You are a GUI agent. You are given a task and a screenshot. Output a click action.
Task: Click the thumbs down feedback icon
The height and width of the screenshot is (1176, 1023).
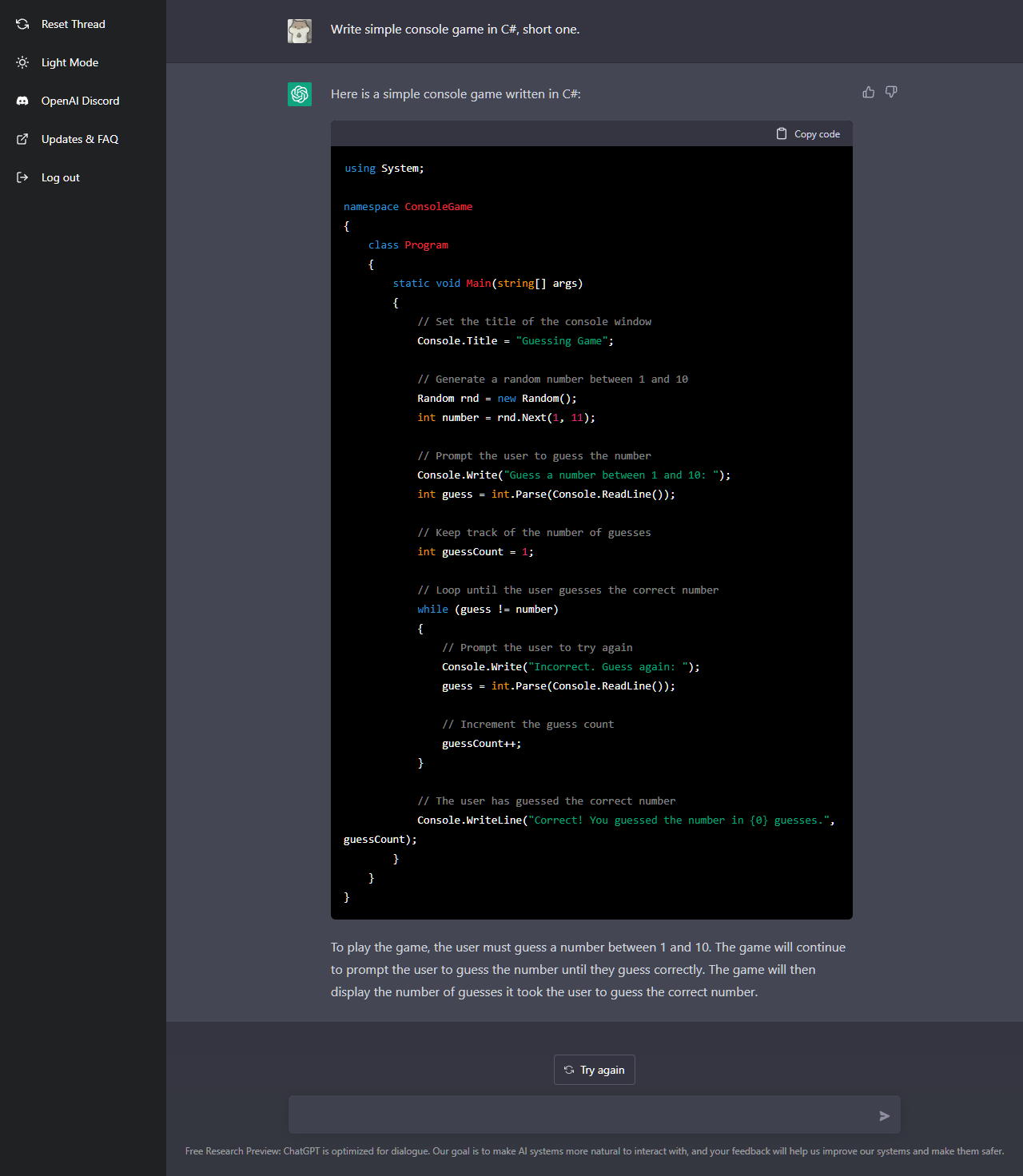click(x=891, y=93)
